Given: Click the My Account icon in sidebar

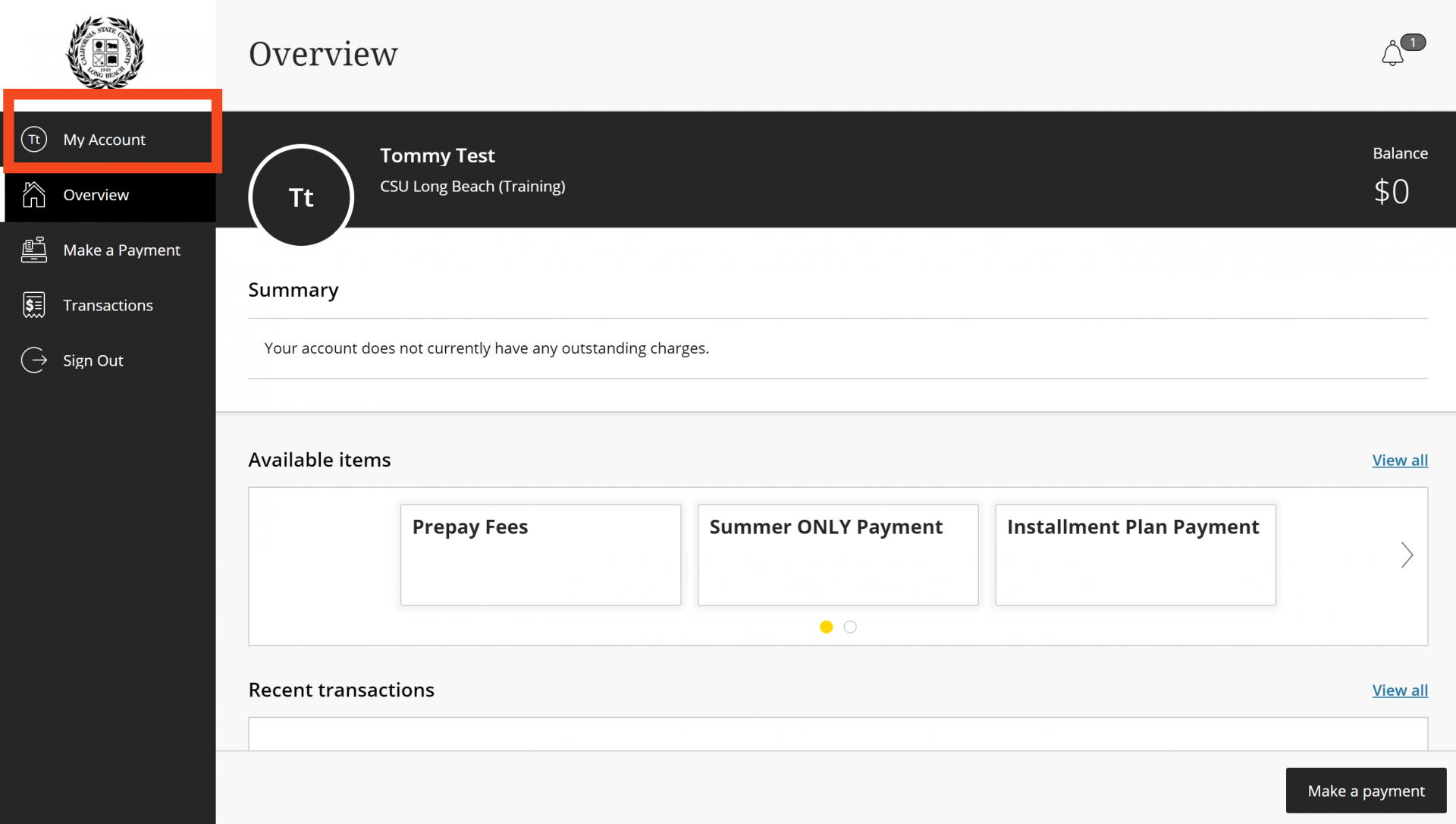Looking at the screenshot, I should tap(35, 139).
